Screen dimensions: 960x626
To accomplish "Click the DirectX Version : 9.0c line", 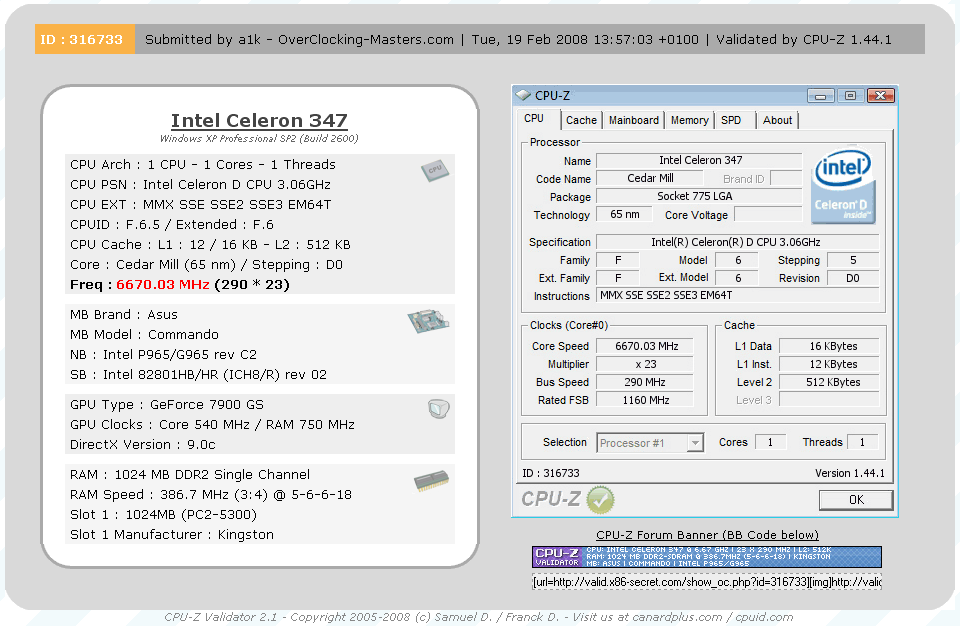I will click(x=143, y=445).
